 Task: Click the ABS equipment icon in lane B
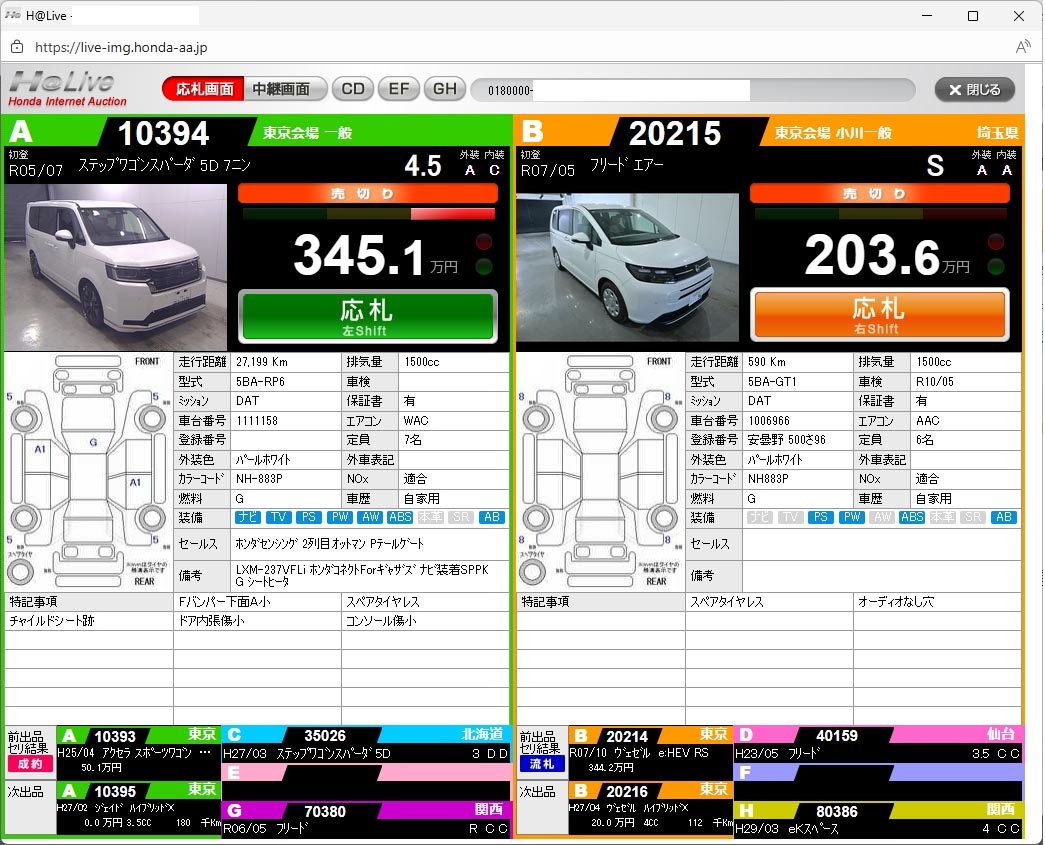(x=912, y=517)
